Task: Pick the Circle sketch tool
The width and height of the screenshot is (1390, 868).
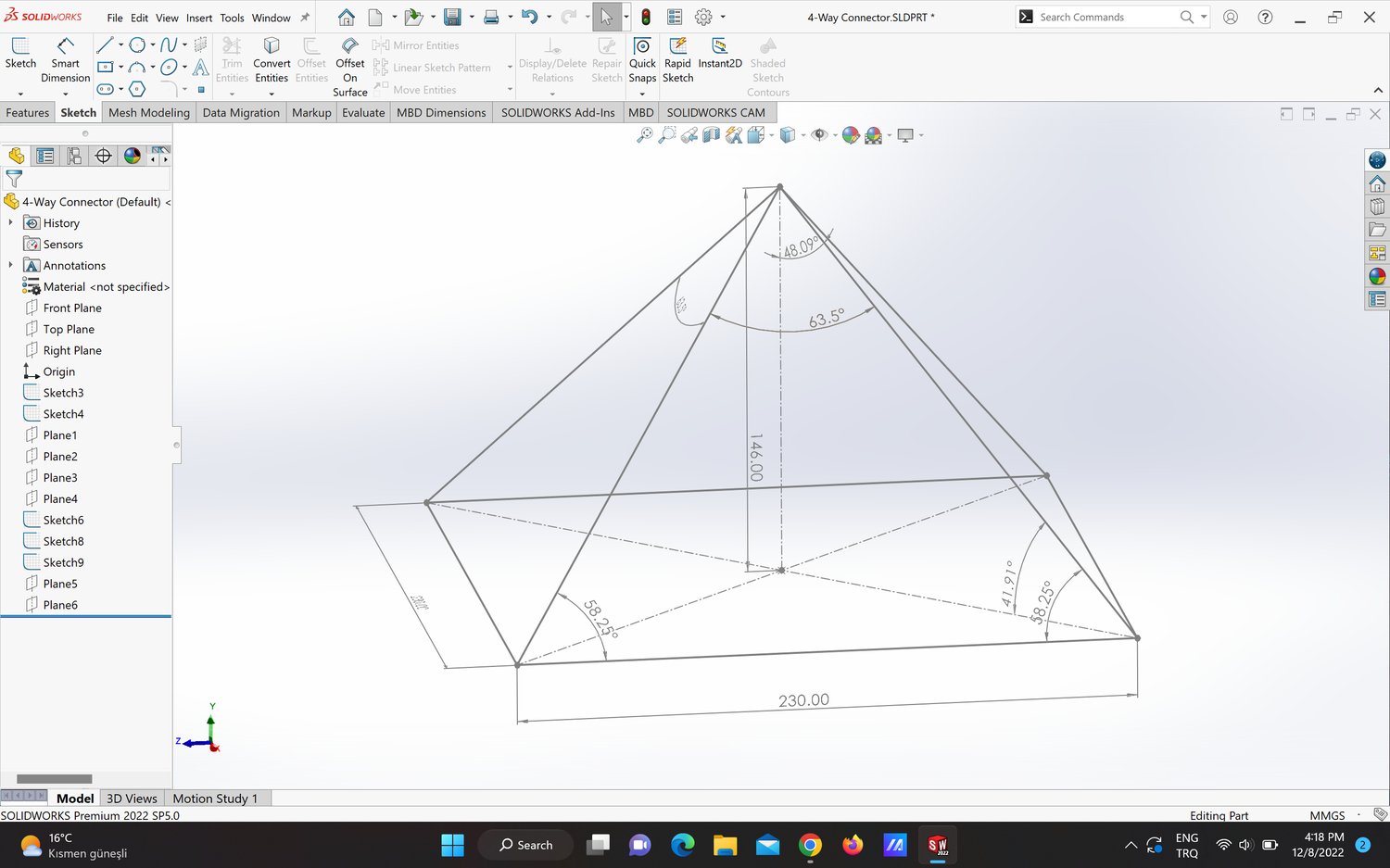Action: point(137,44)
